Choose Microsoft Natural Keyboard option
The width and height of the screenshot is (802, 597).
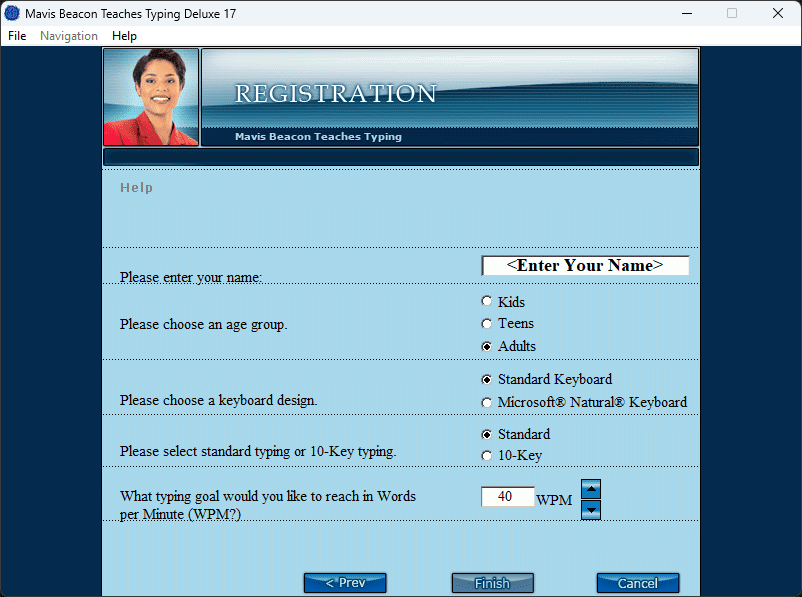pyautogui.click(x=487, y=402)
